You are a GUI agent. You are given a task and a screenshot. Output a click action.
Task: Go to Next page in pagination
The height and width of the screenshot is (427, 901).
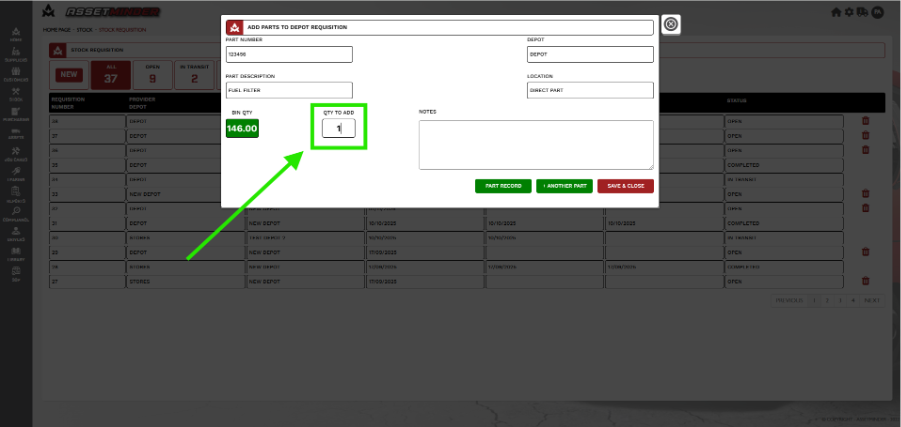tap(872, 301)
